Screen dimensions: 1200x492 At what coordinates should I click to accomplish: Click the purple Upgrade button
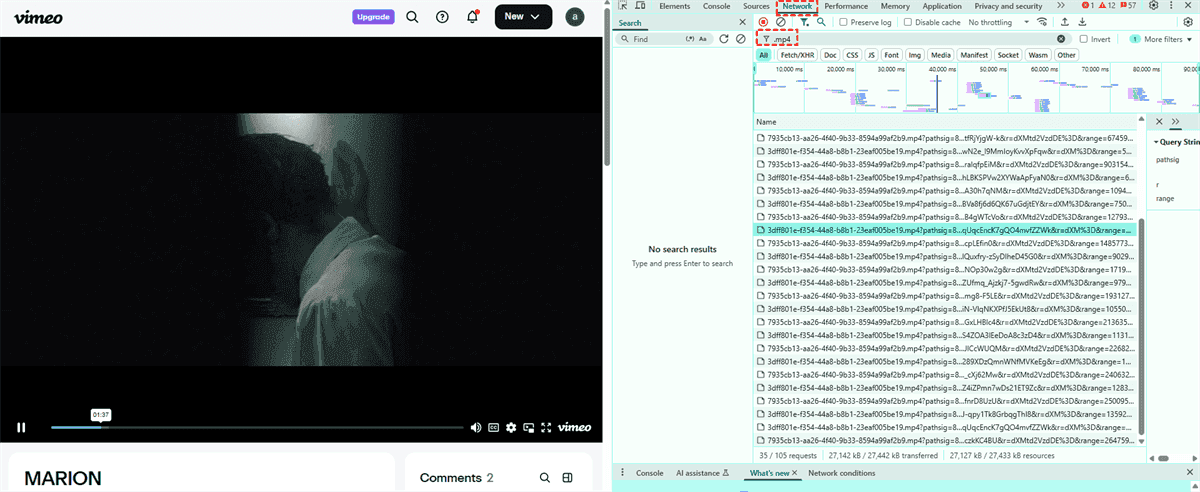click(373, 17)
